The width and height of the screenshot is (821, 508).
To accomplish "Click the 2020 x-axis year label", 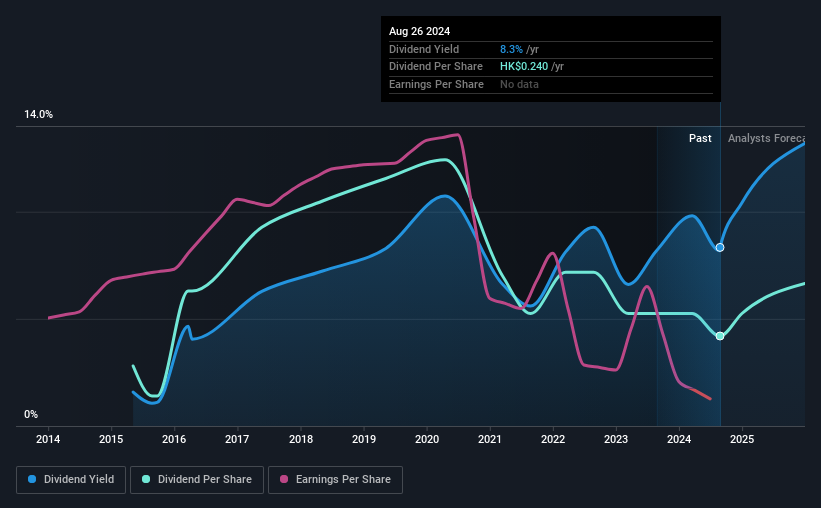I will coord(427,439).
